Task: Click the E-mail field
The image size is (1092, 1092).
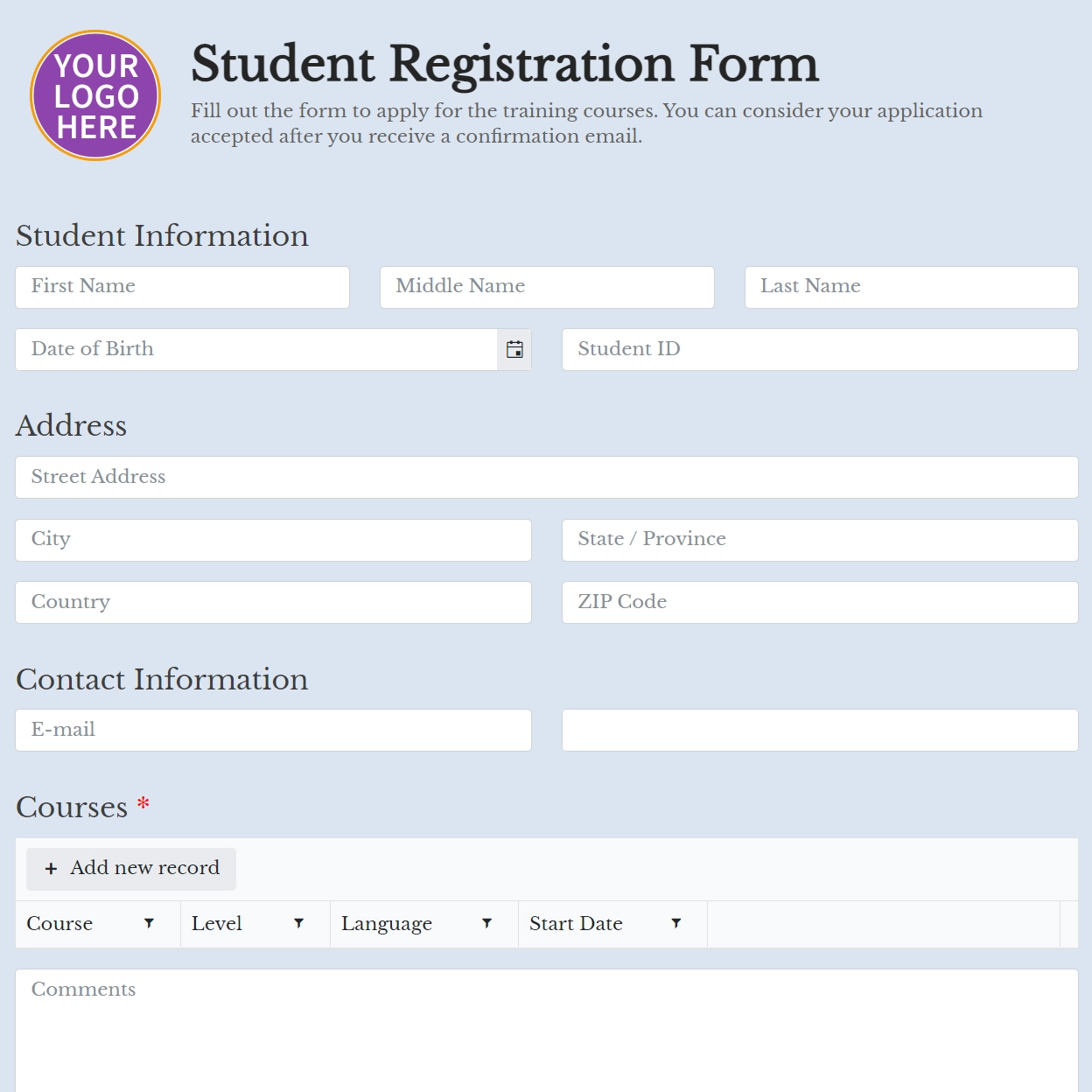Action: tap(273, 730)
